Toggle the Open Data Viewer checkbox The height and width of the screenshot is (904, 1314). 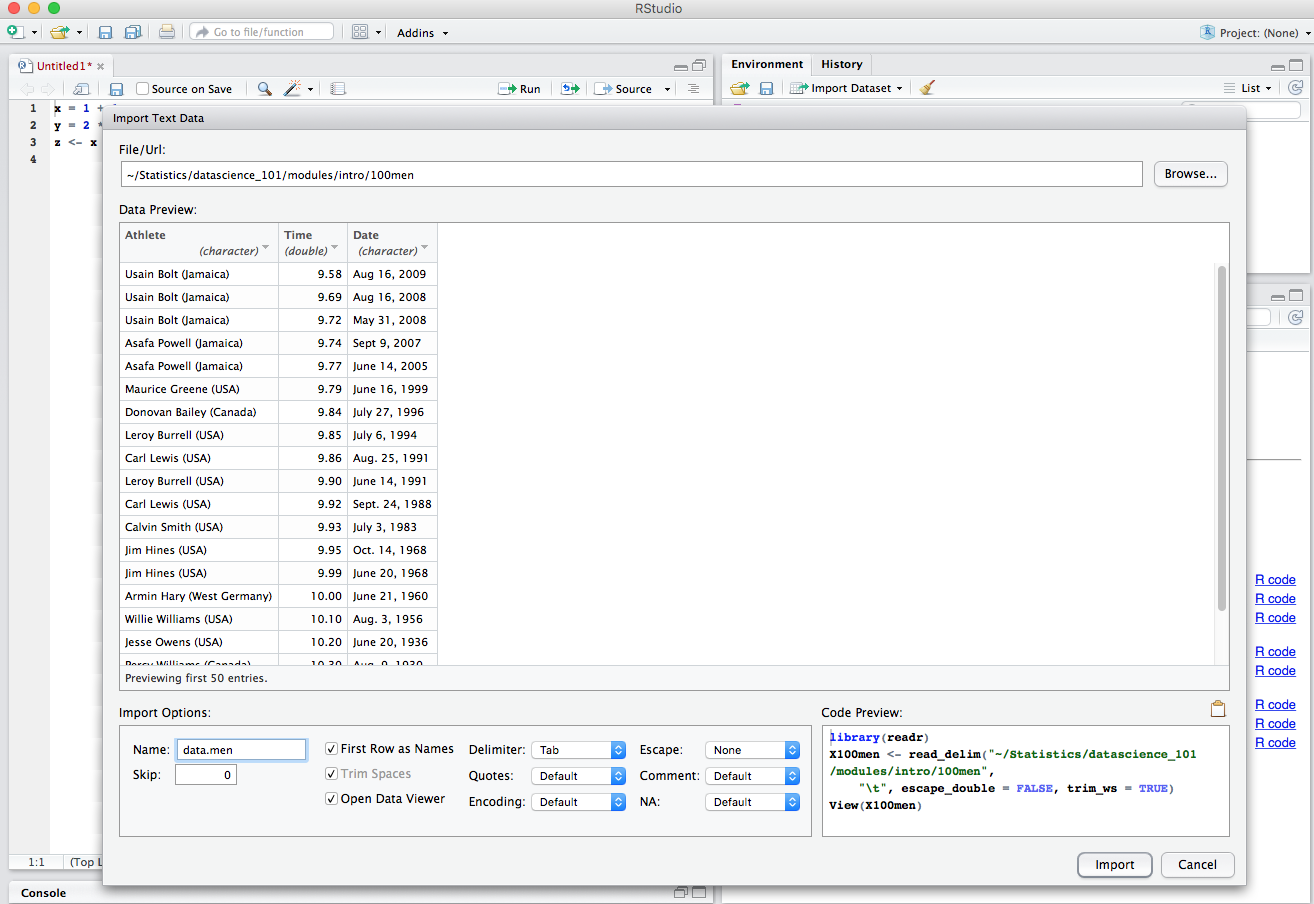pyautogui.click(x=332, y=799)
